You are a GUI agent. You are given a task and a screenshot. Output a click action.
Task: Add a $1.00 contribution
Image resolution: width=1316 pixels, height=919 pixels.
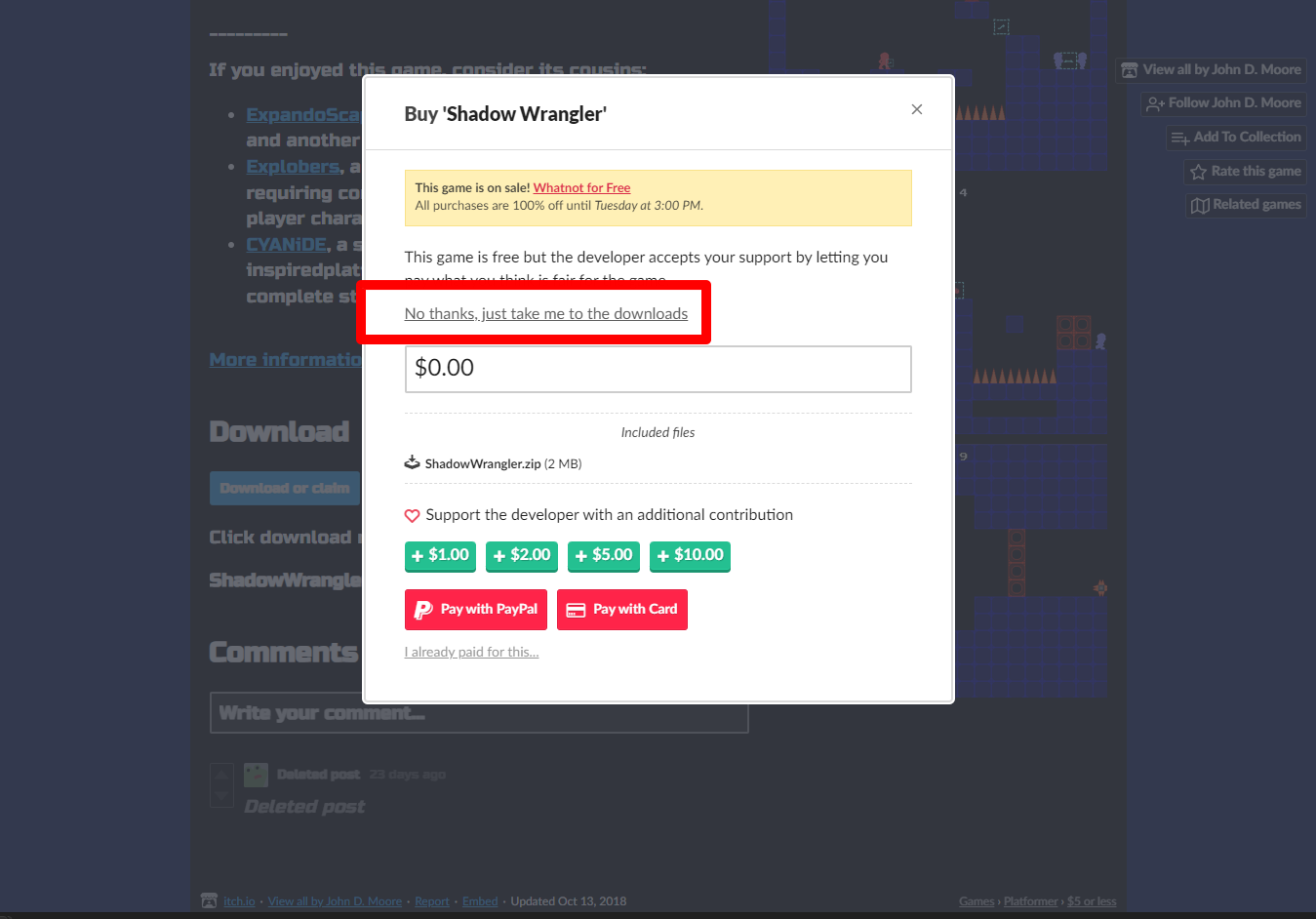(440, 555)
